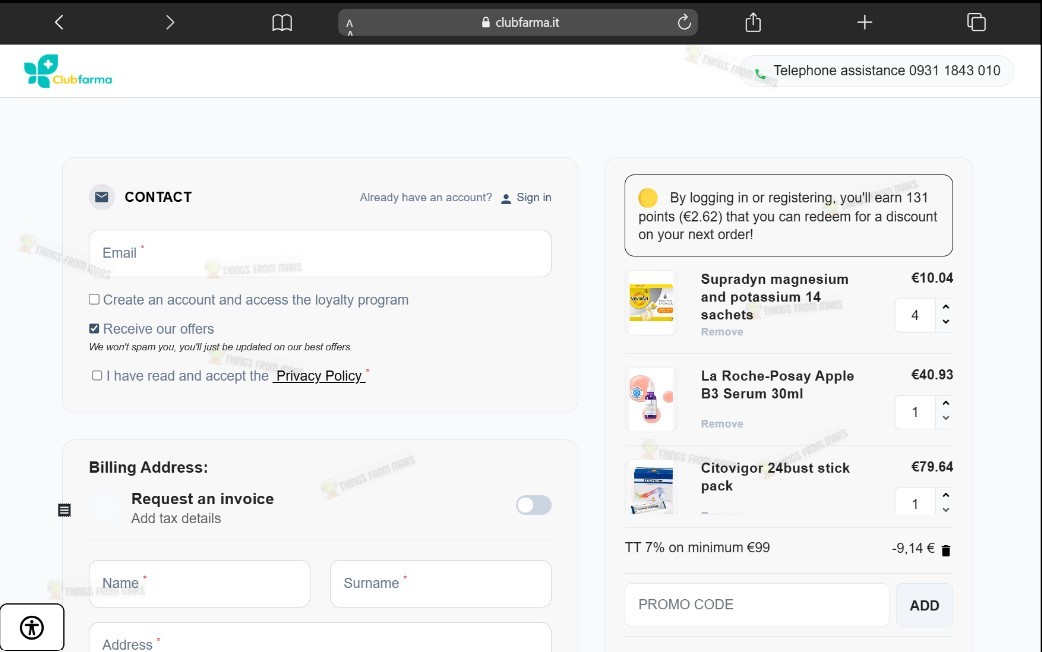
Task: Open Supradyn product thumbnail
Action: (651, 303)
